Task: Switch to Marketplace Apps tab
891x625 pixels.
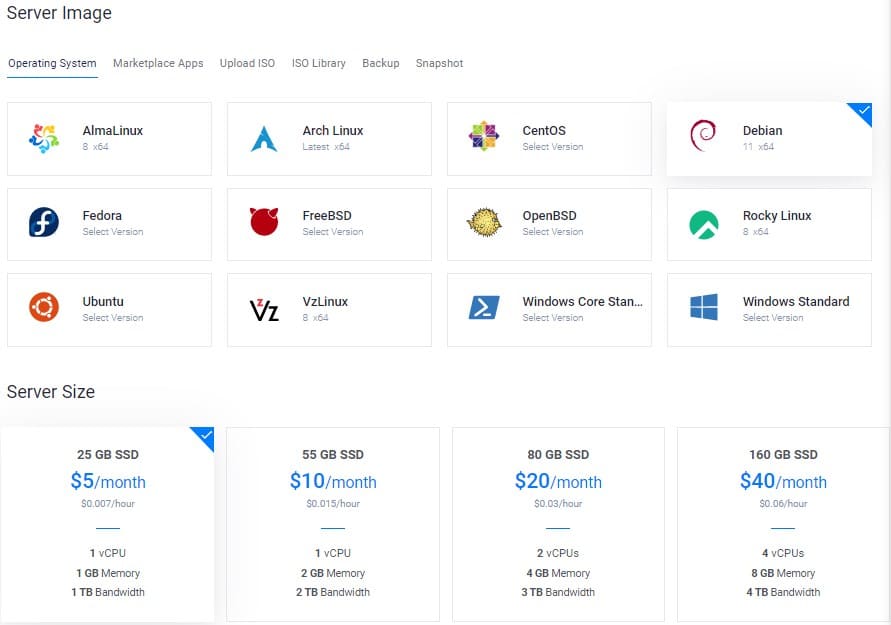Action: click(158, 63)
